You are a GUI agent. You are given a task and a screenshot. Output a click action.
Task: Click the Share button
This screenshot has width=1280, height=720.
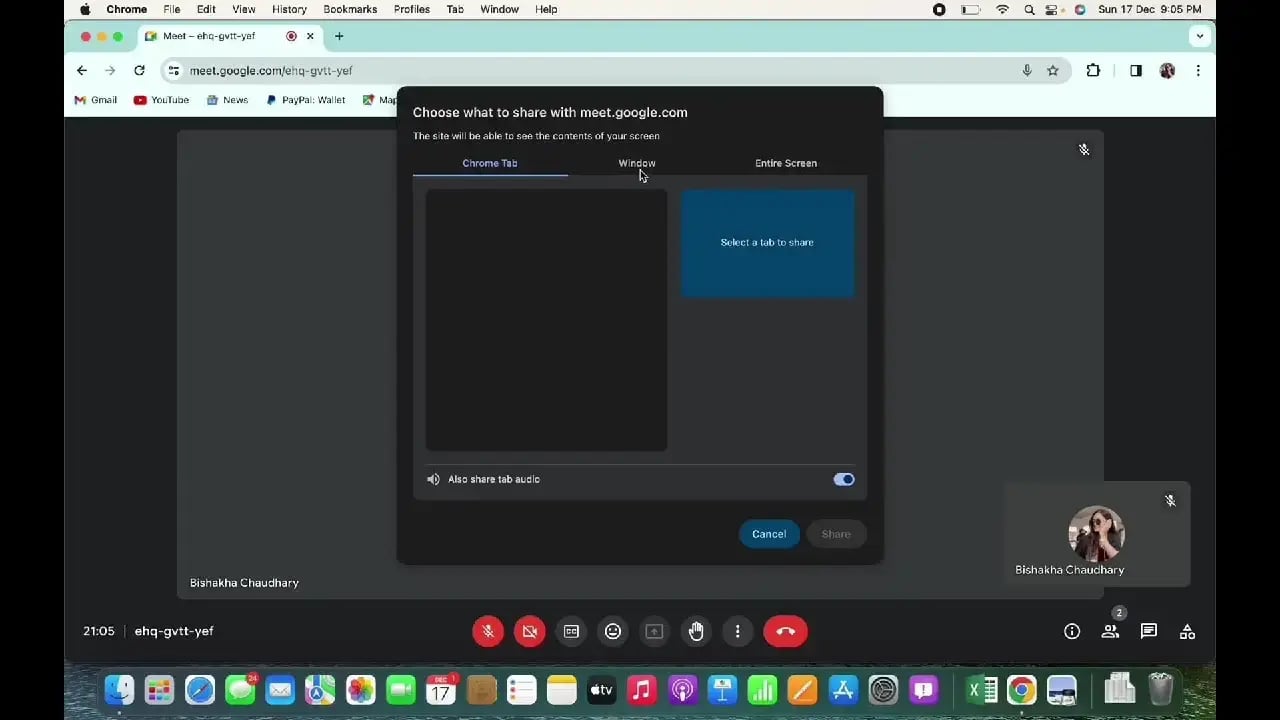coord(836,533)
